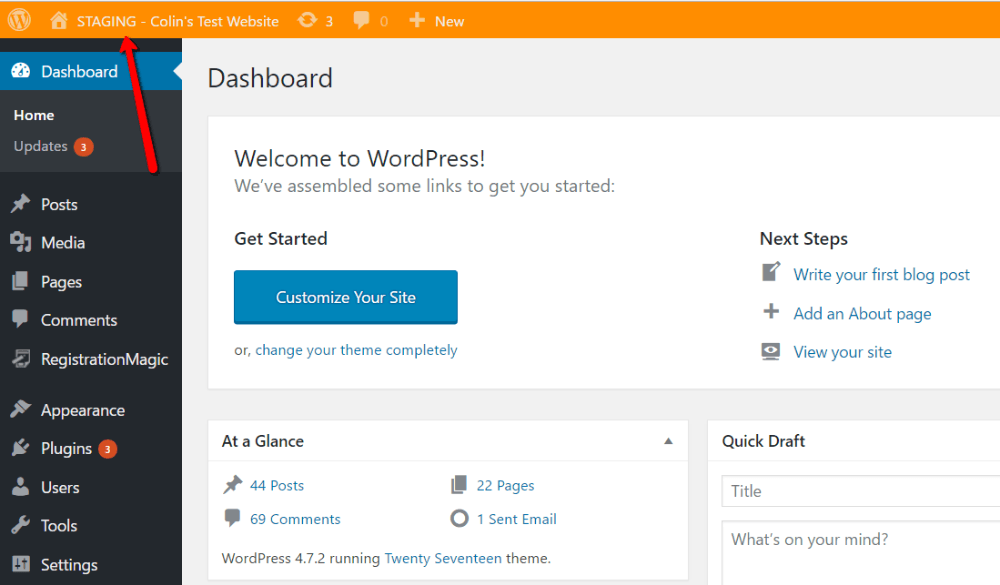Image resolution: width=1000 pixels, height=585 pixels.
Task: Focus the What's on your mind textarea
Action: point(860,552)
